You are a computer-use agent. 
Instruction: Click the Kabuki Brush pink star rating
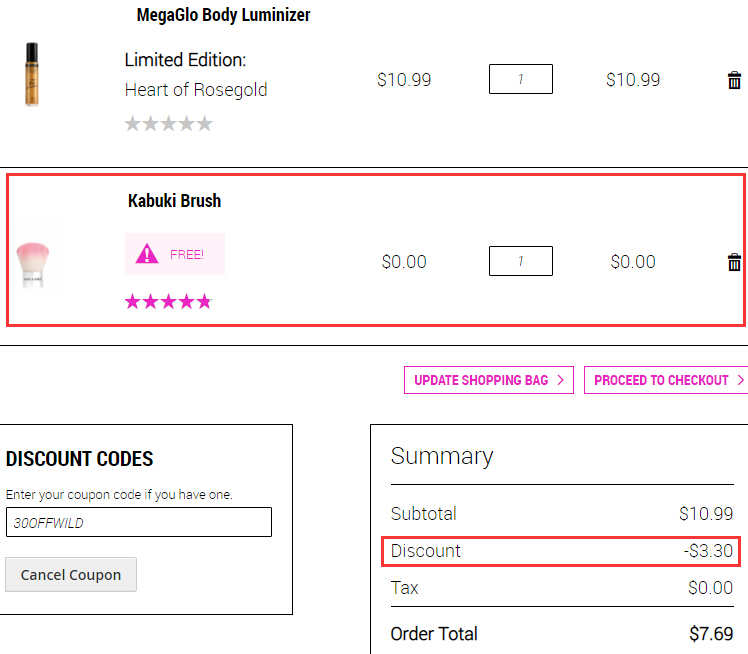(x=168, y=301)
